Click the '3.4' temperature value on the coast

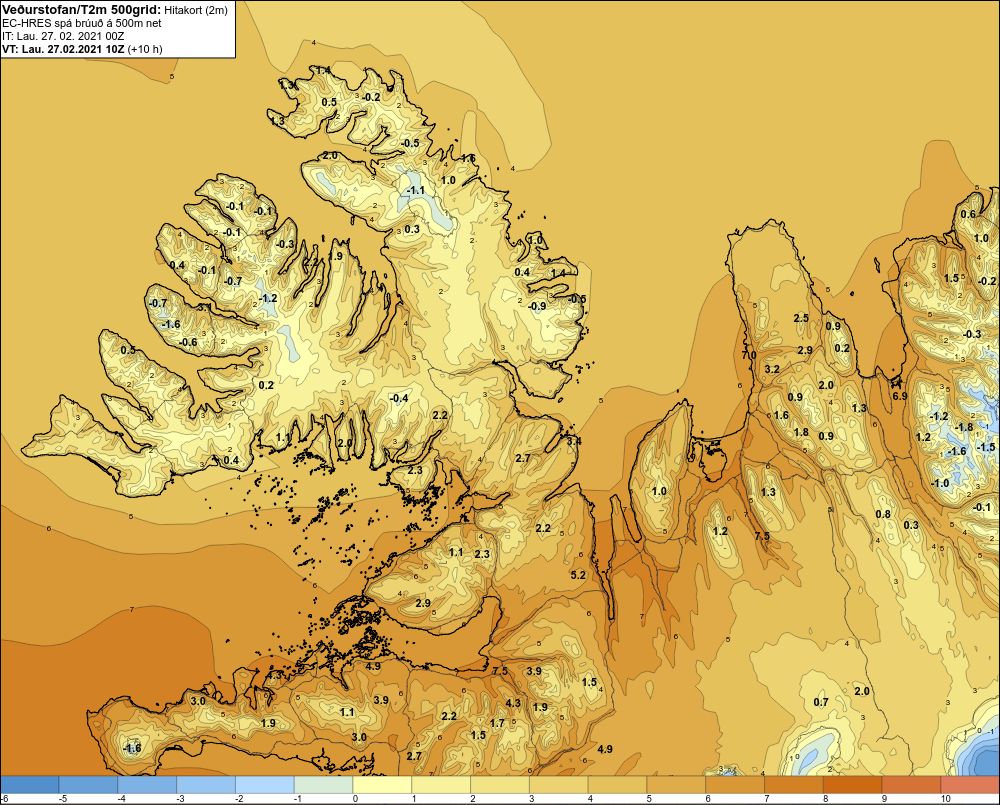pyautogui.click(x=574, y=441)
